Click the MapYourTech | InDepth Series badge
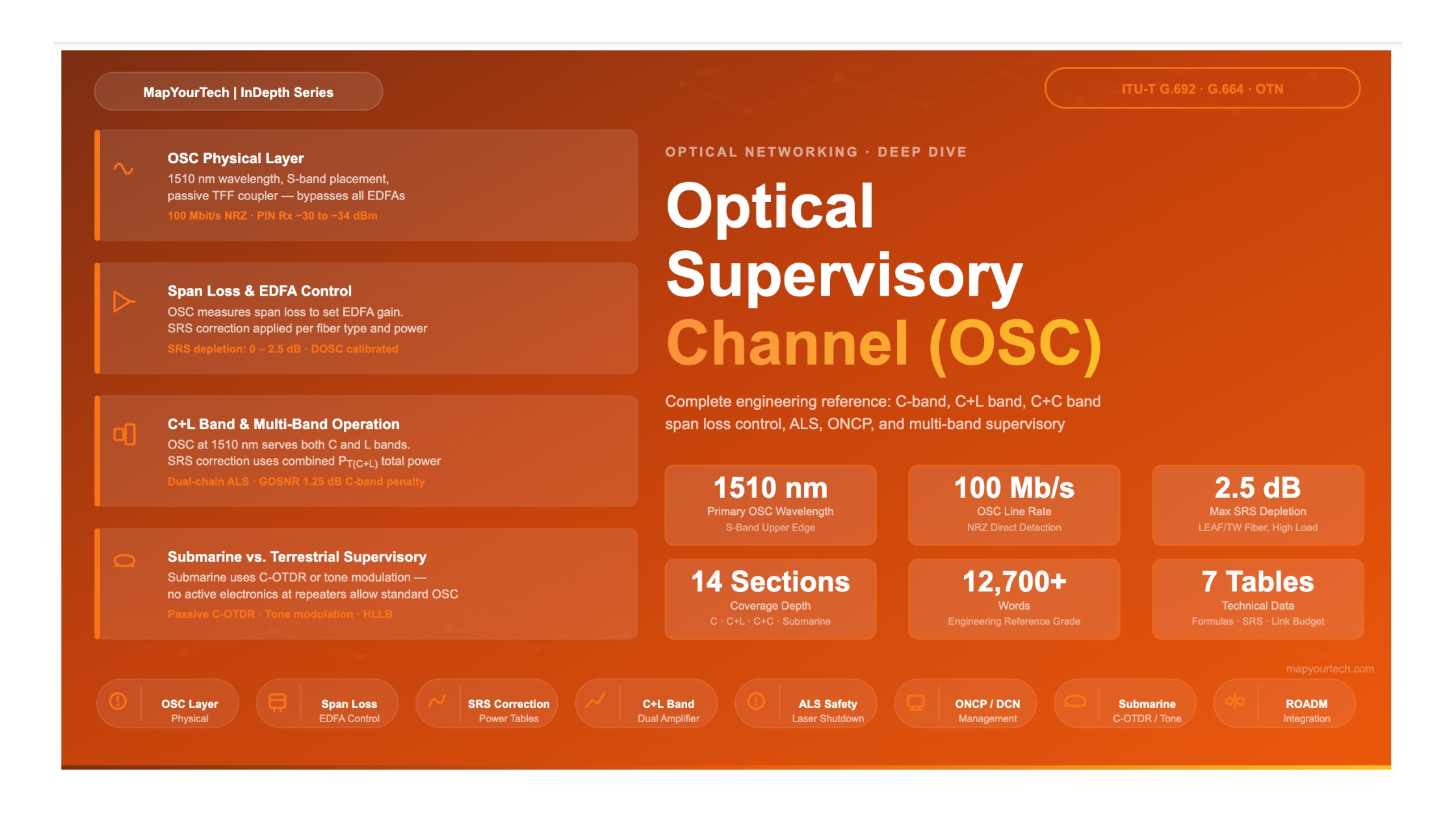The width and height of the screenshot is (1456, 819). (x=239, y=92)
